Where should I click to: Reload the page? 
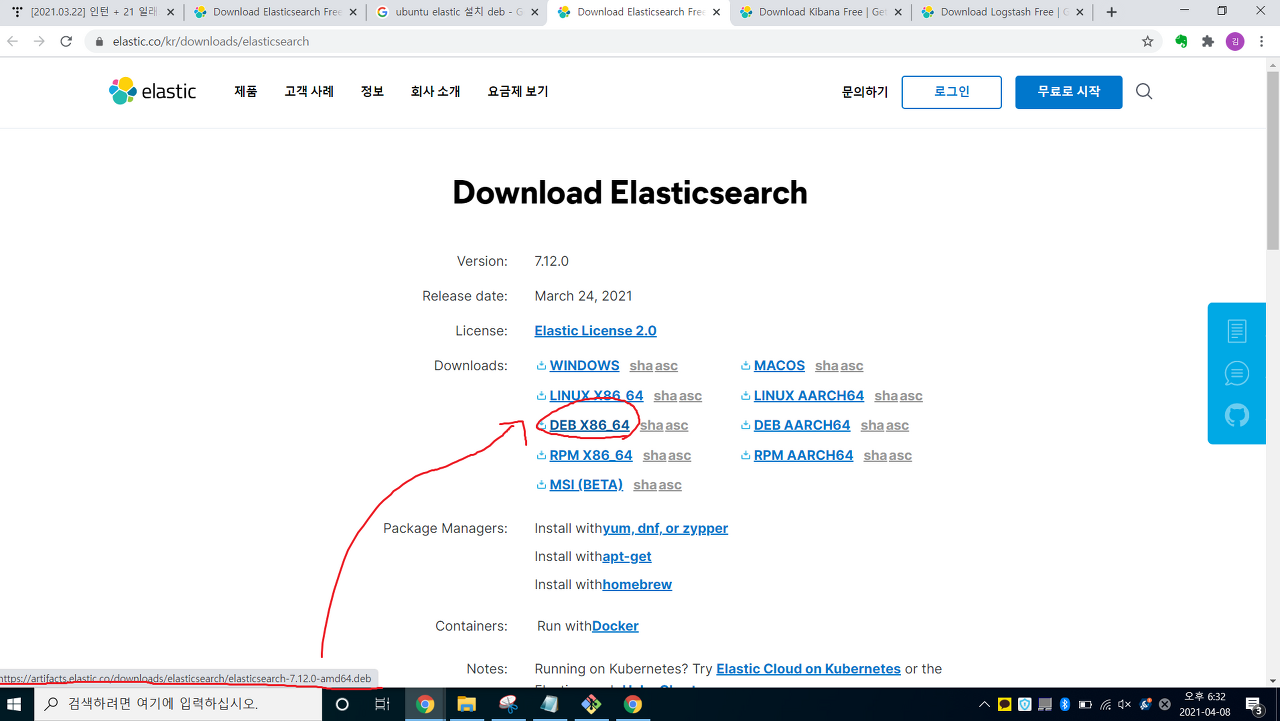tap(66, 41)
